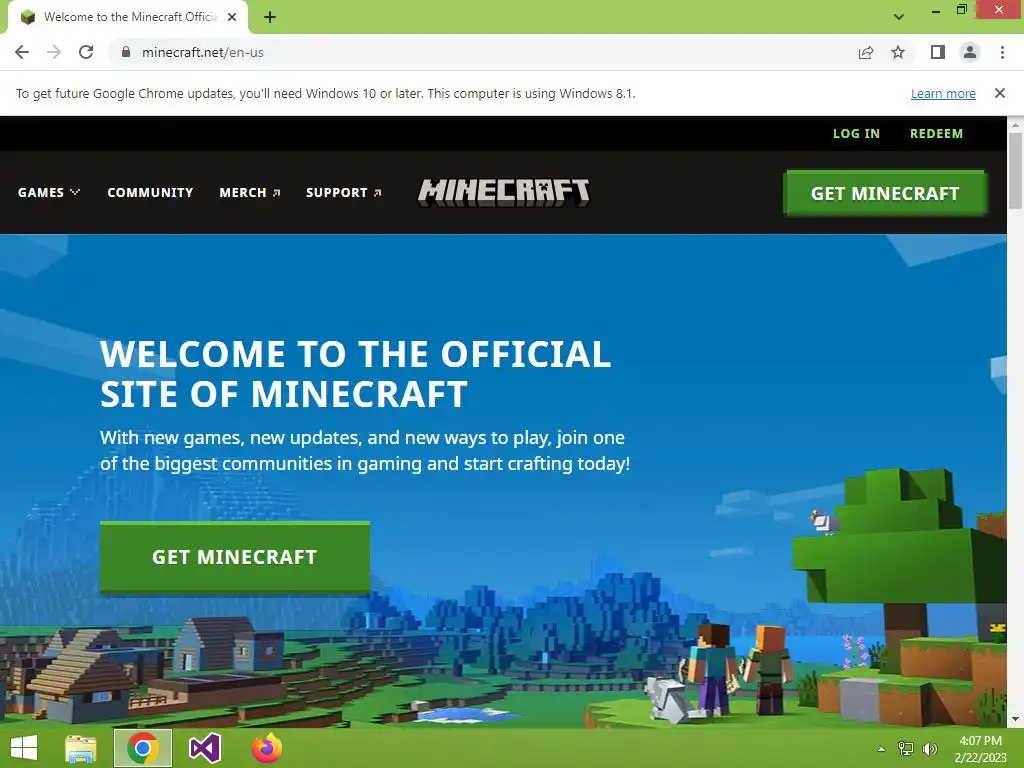The image size is (1024, 768).
Task: Show hidden system tray icons
Action: [x=882, y=749]
